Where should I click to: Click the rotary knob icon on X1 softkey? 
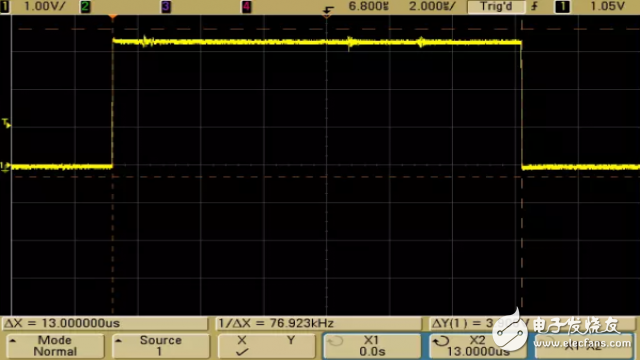[x=335, y=341]
